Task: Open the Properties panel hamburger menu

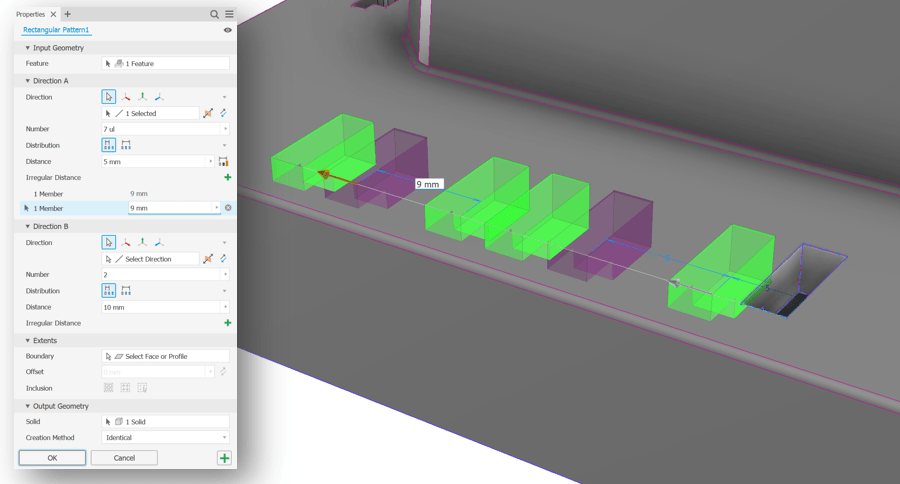Action: coord(229,14)
